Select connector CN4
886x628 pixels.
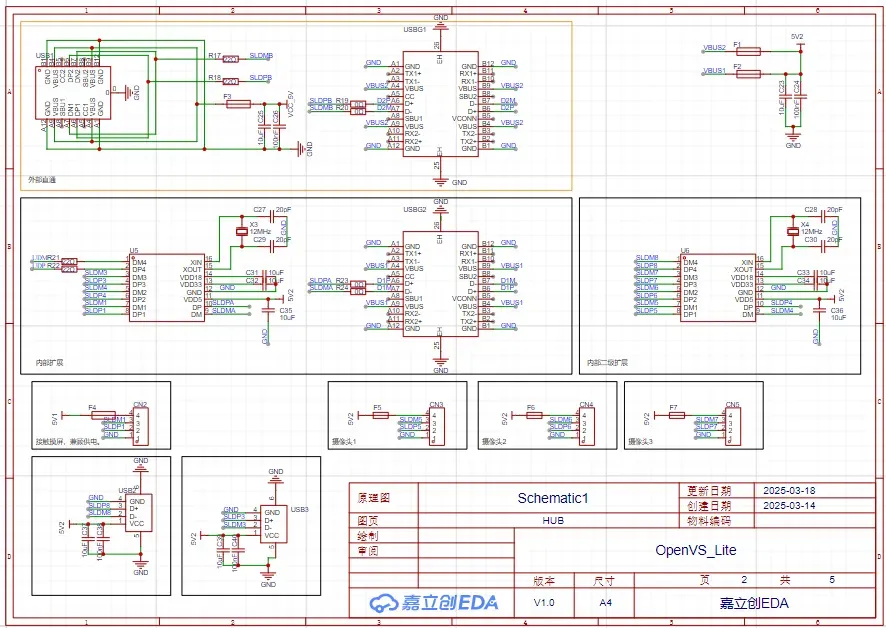[x=586, y=426]
